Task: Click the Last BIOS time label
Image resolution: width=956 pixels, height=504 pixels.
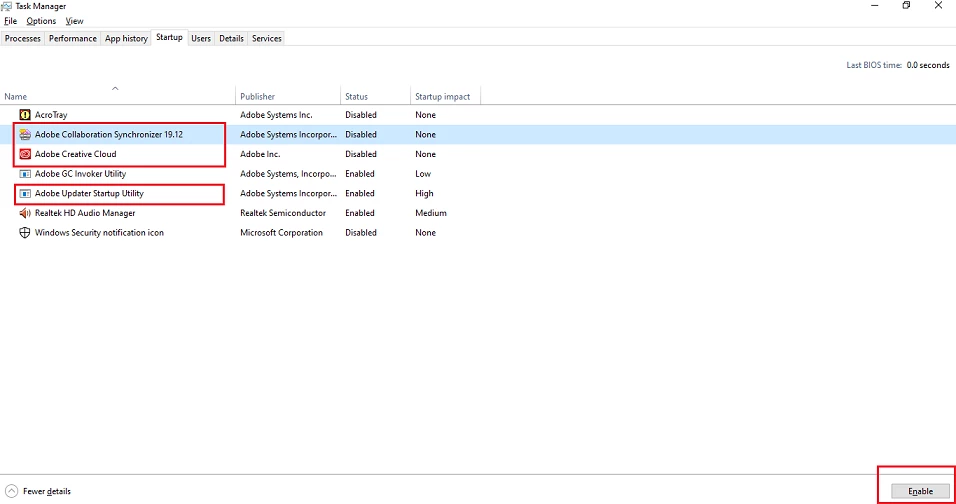Action: (874, 65)
